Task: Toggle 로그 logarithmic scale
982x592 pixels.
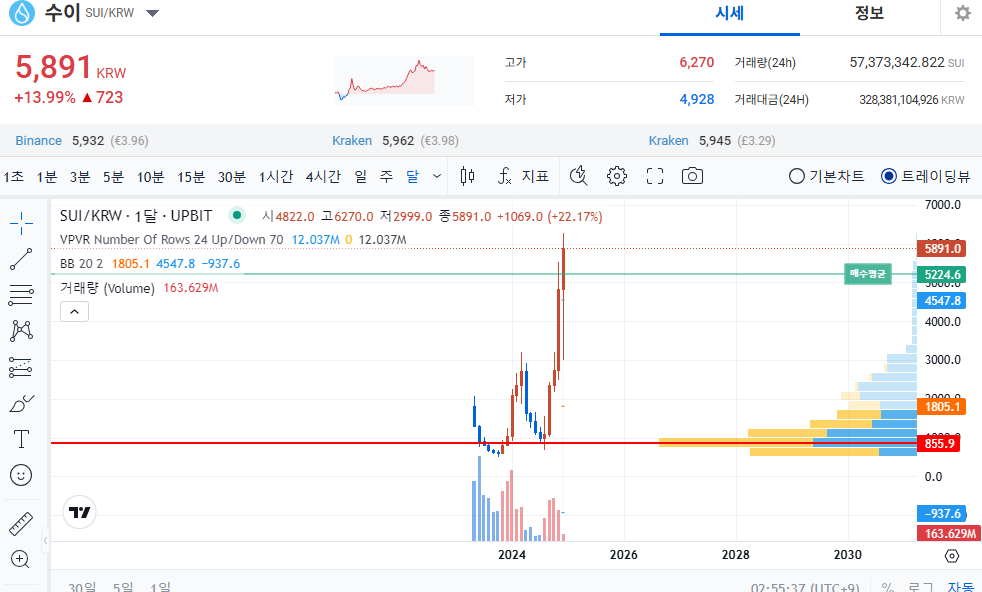Action: point(921,587)
